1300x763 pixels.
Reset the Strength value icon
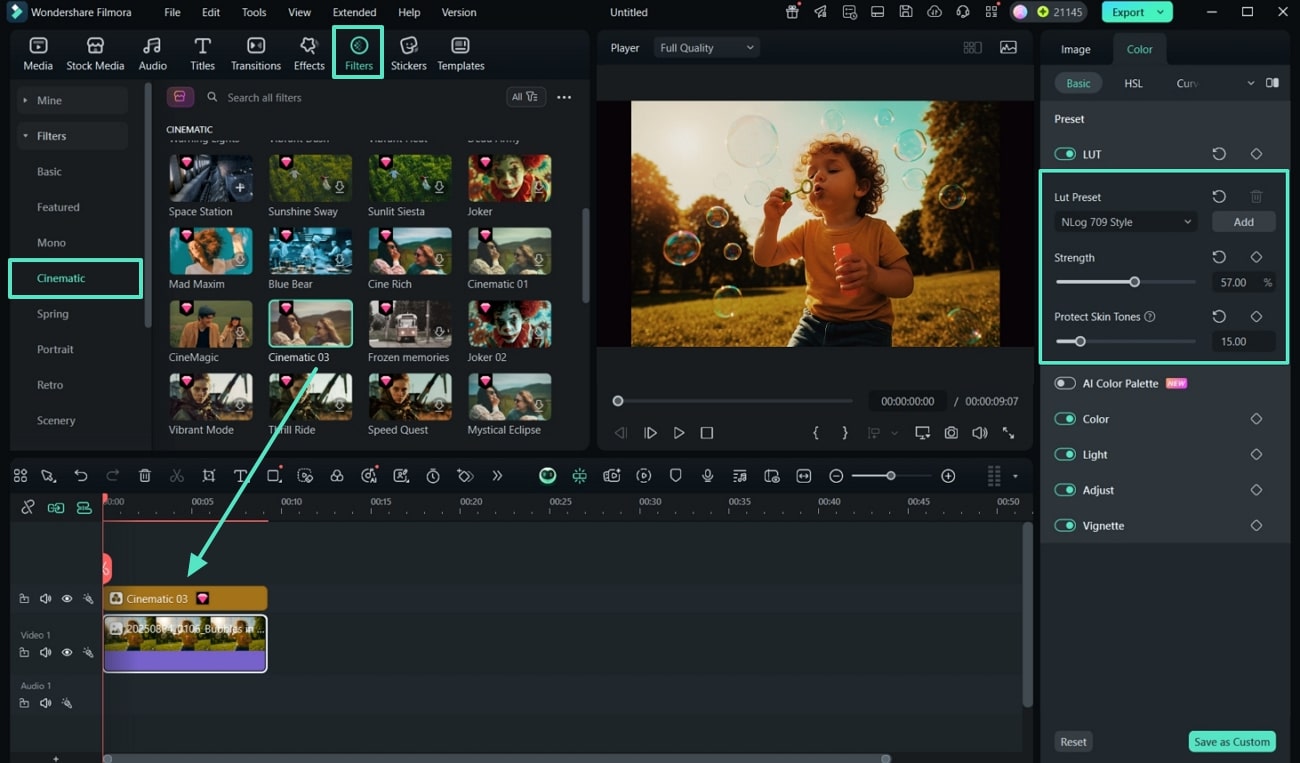(x=1219, y=257)
